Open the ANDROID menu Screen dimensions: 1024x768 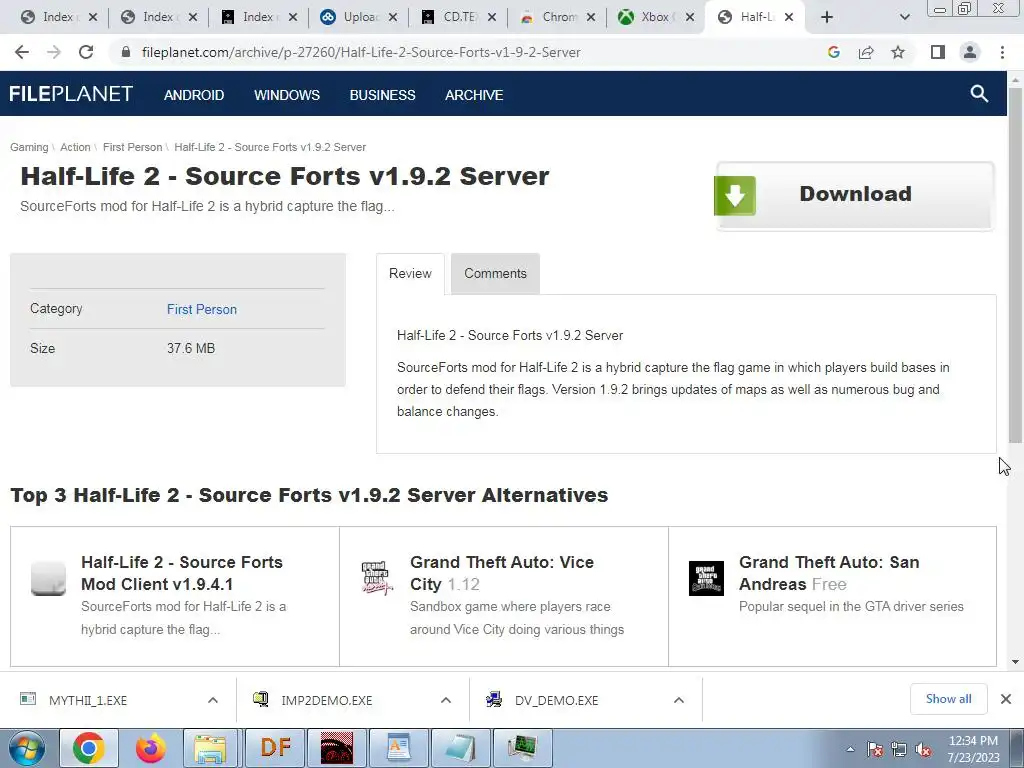coord(194,95)
